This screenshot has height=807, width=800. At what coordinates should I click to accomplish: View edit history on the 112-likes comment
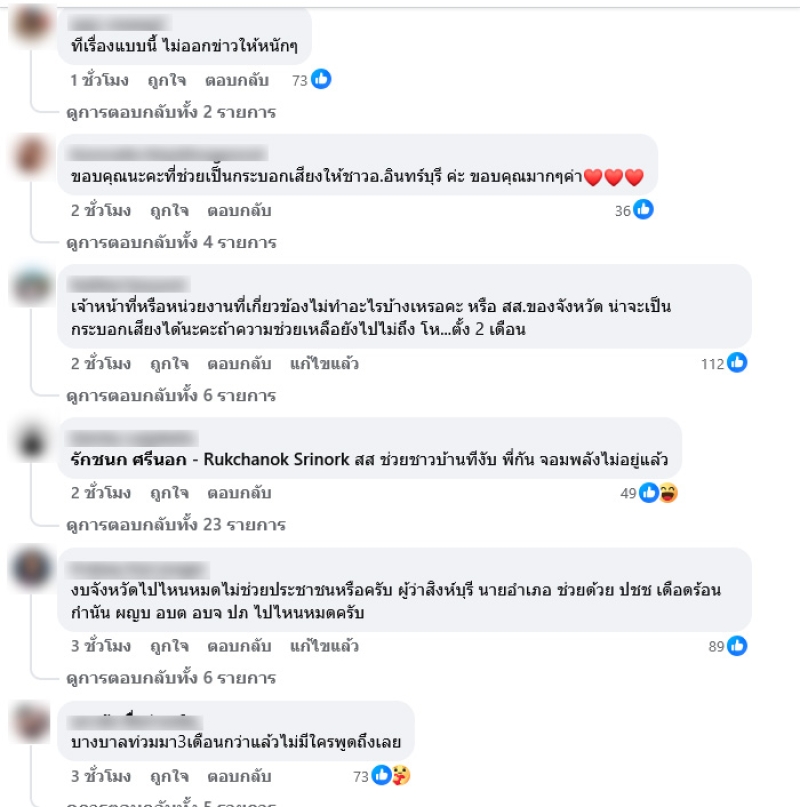324,364
